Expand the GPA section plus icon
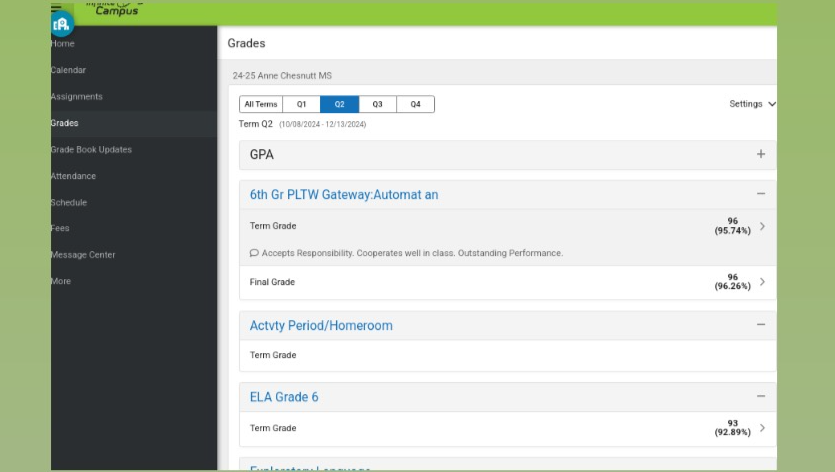Image resolution: width=835 pixels, height=472 pixels. [761, 155]
